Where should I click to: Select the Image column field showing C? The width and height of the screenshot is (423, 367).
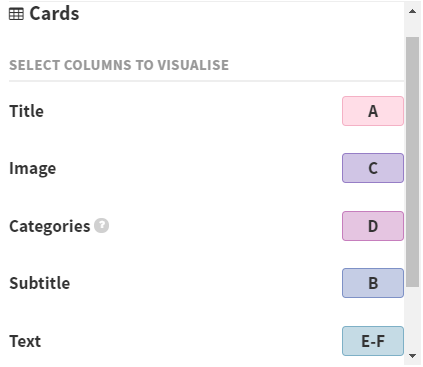coord(373,168)
